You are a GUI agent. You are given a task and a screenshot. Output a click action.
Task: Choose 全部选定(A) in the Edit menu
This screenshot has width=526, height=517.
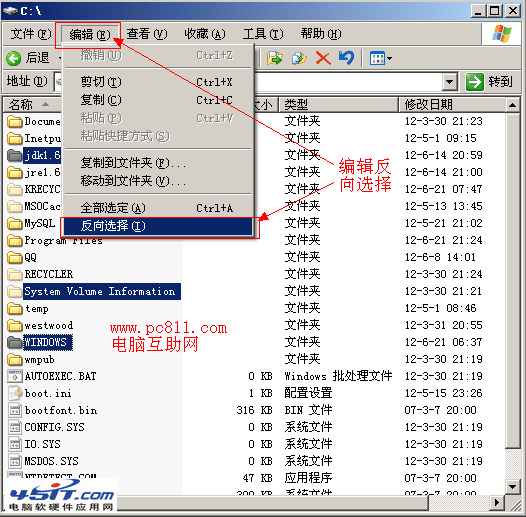(x=158, y=208)
